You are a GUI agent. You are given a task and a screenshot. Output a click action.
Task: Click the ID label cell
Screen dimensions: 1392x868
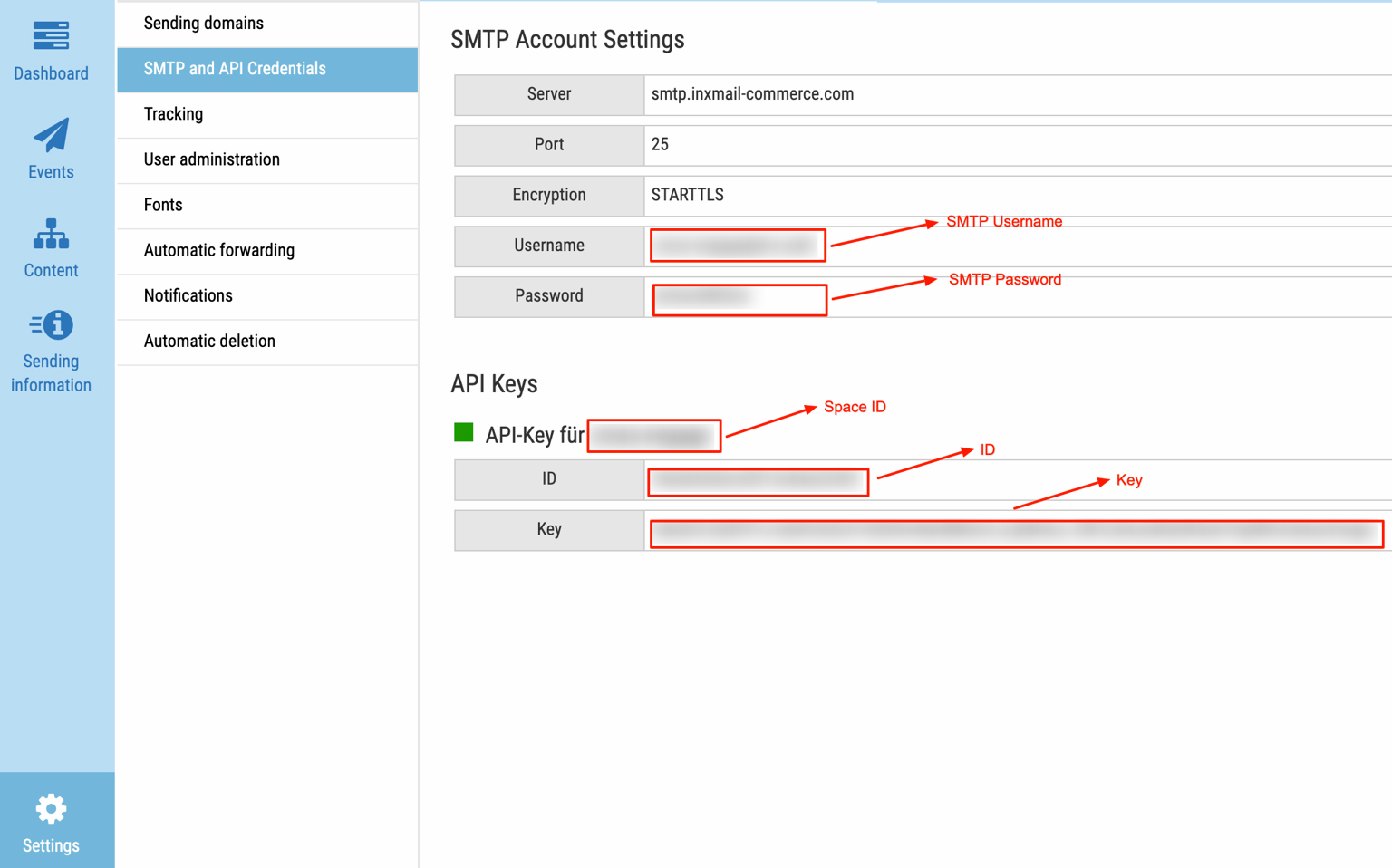pos(549,479)
